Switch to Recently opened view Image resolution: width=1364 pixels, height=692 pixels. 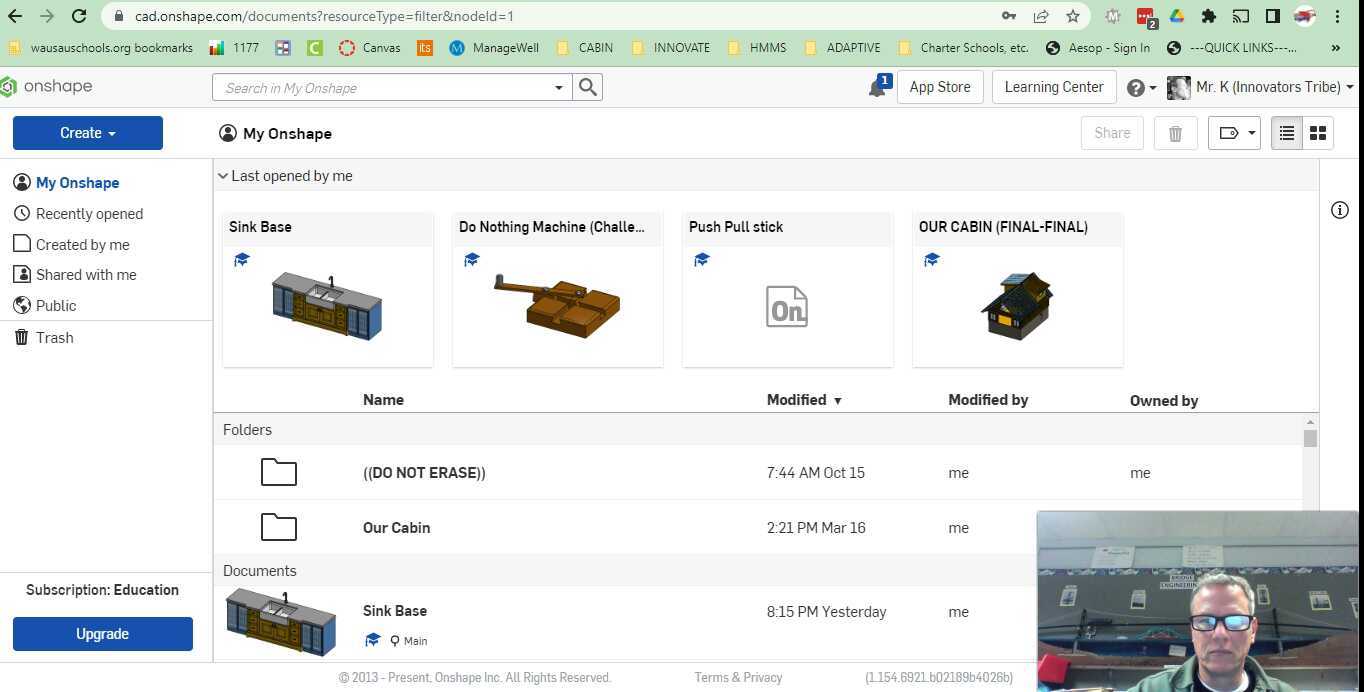pos(89,213)
